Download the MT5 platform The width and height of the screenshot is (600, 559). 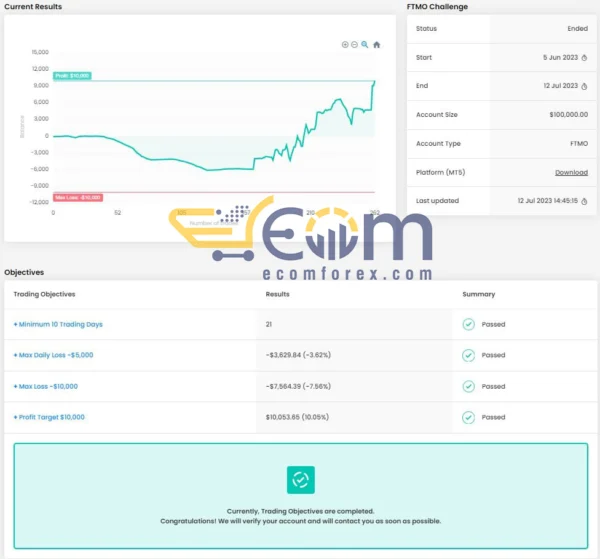click(x=571, y=172)
